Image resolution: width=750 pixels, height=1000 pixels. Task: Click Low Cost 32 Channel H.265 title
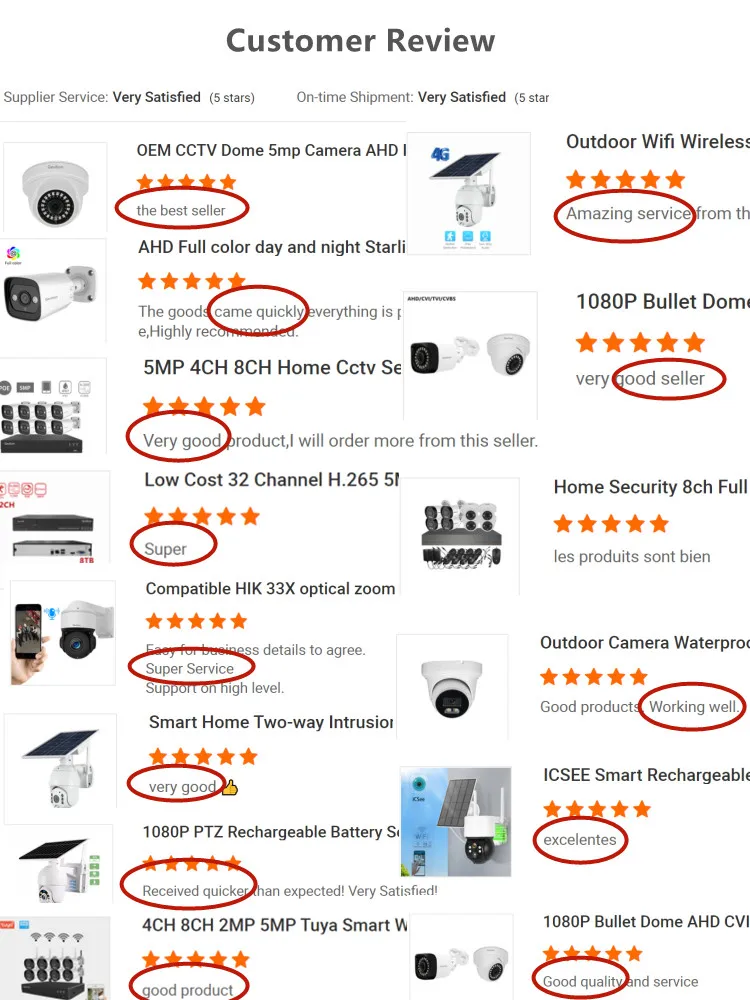(x=272, y=480)
